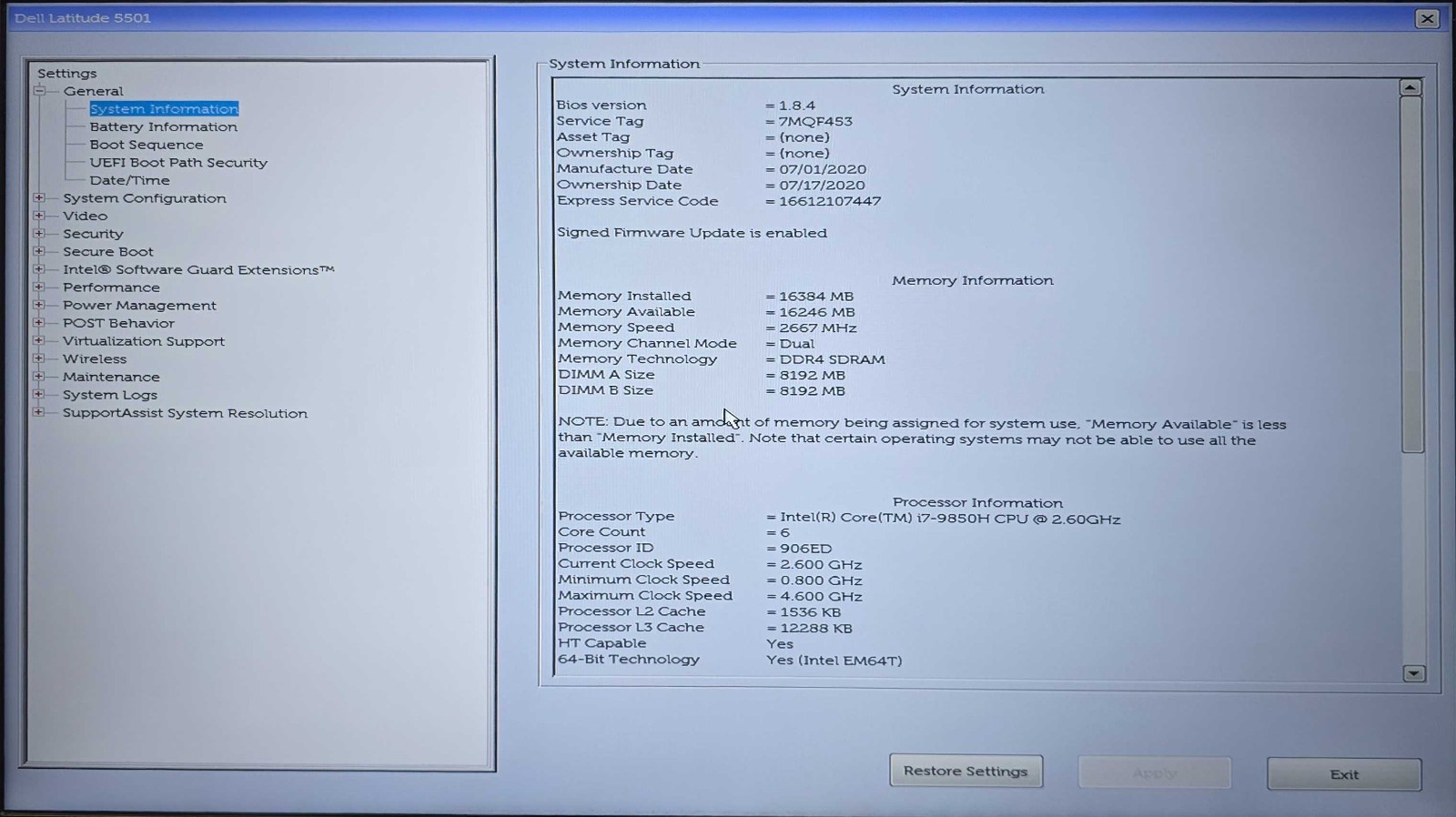
Task: Expand the Maintenance node
Action: tap(39, 376)
